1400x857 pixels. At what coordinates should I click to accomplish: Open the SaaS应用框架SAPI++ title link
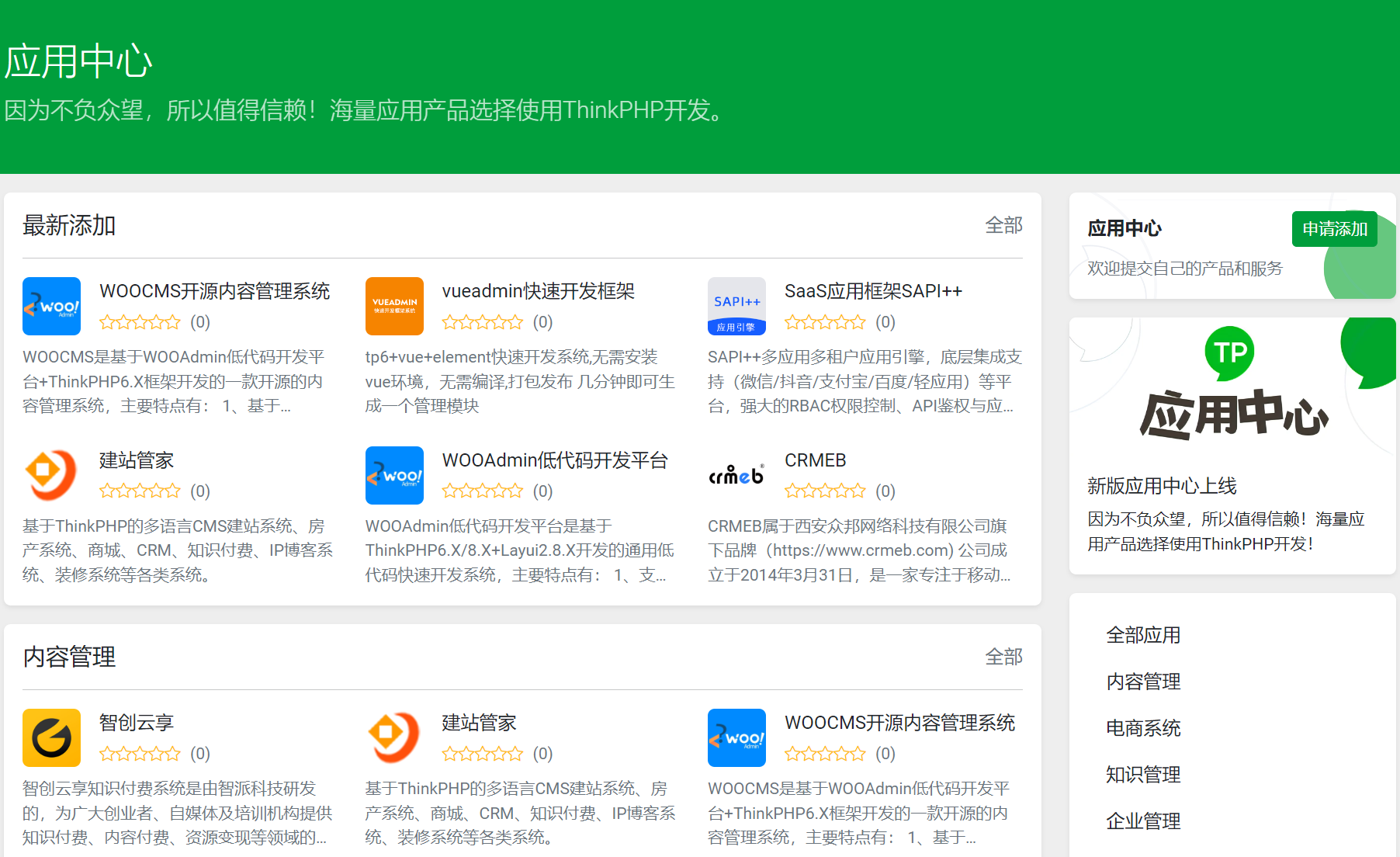[x=873, y=291]
